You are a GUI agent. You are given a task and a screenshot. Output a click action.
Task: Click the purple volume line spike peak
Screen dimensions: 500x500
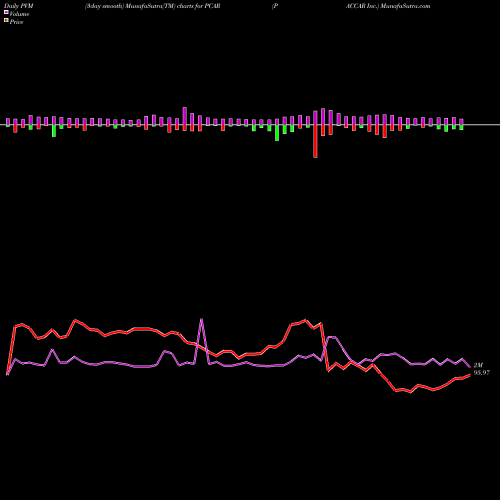201,319
